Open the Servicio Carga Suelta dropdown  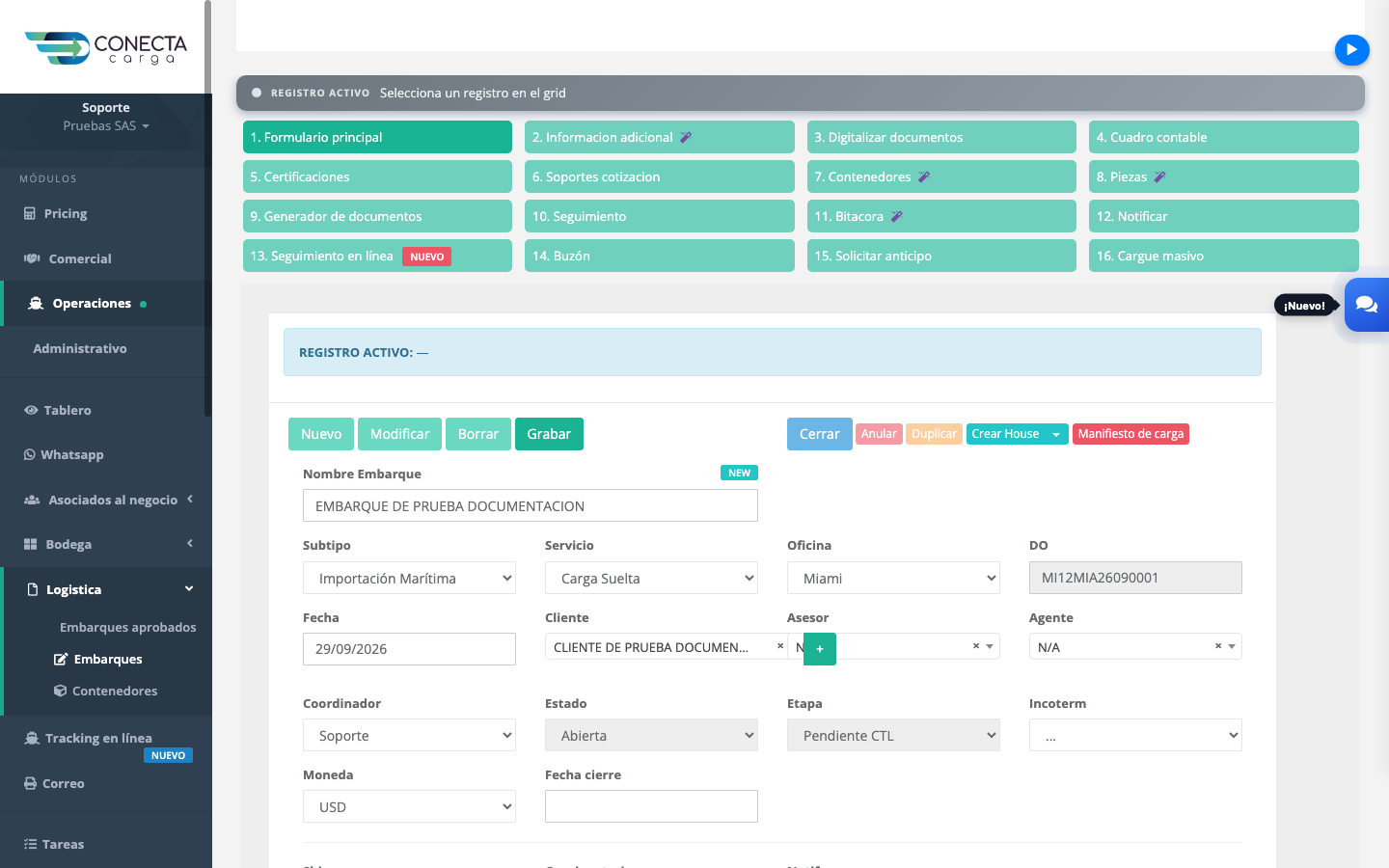pos(651,578)
